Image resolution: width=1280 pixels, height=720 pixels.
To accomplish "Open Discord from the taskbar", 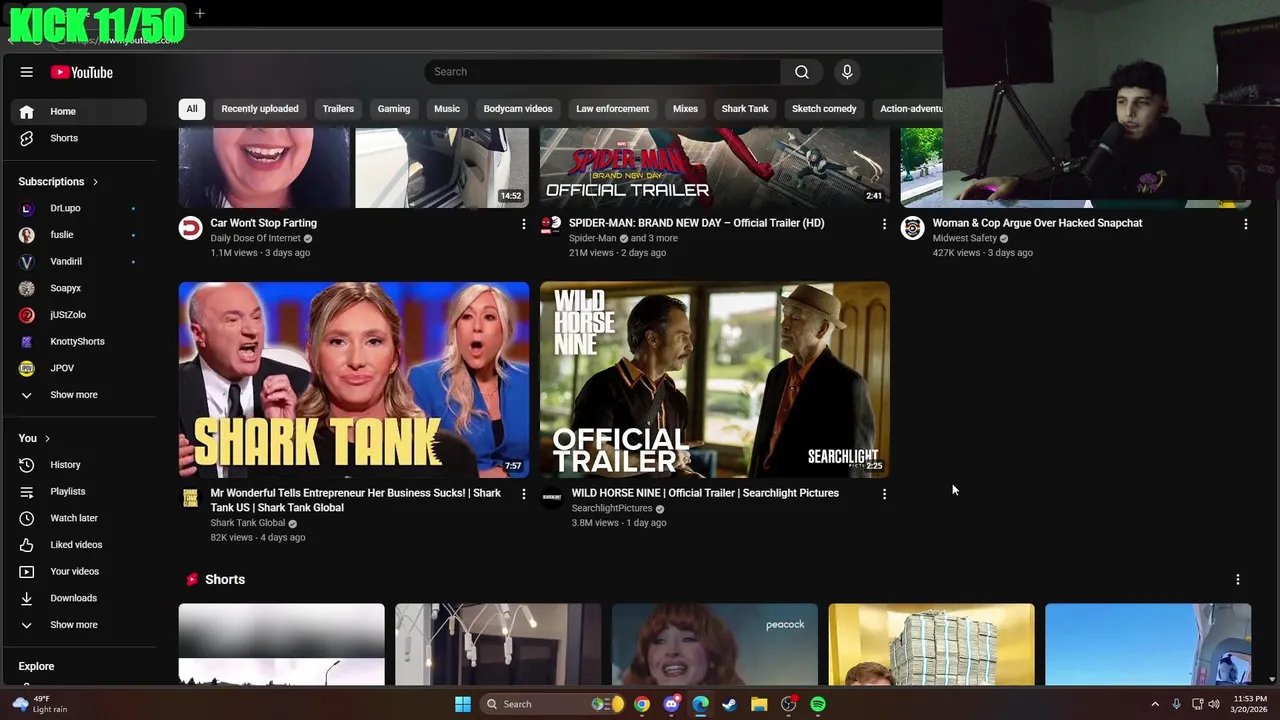I will [x=671, y=704].
